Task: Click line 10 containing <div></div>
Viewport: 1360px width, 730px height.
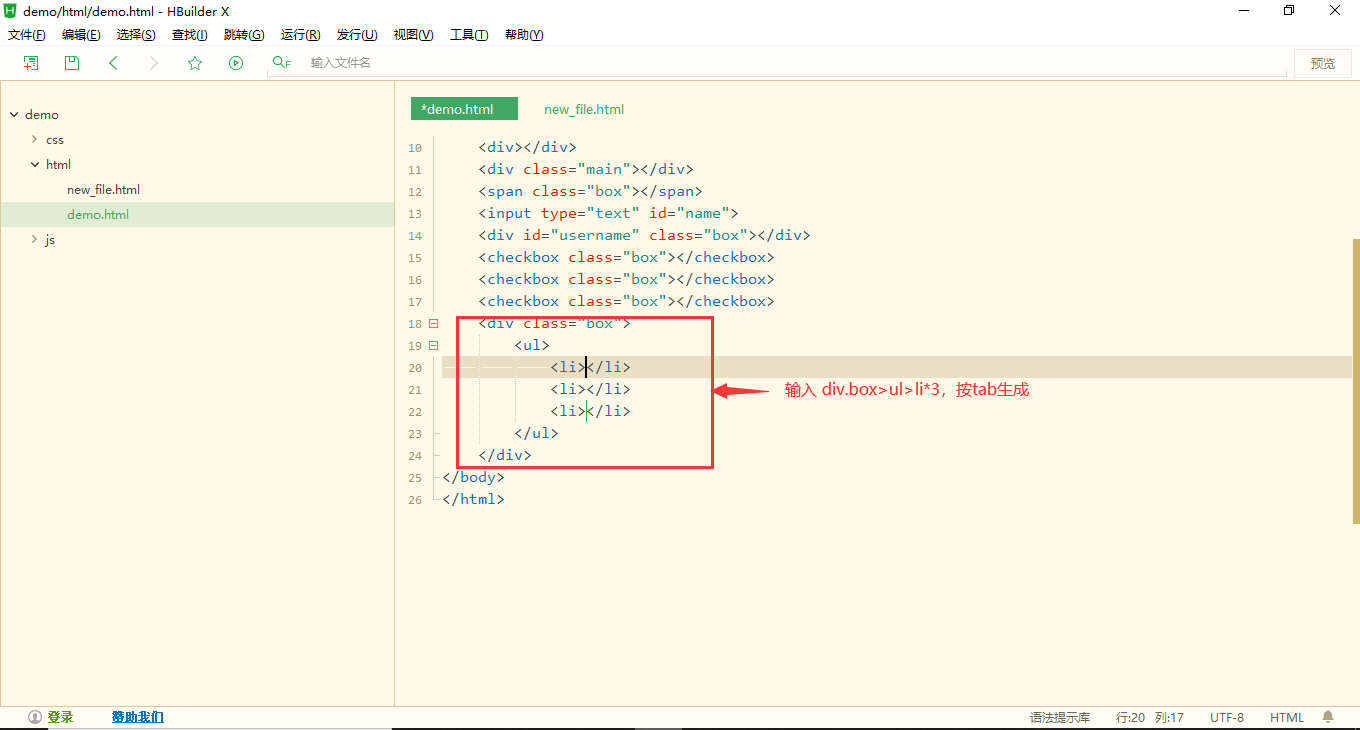Action: click(x=527, y=147)
